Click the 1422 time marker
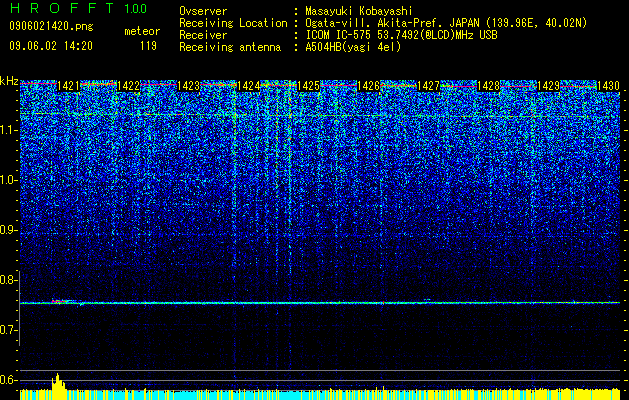 [x=128, y=86]
